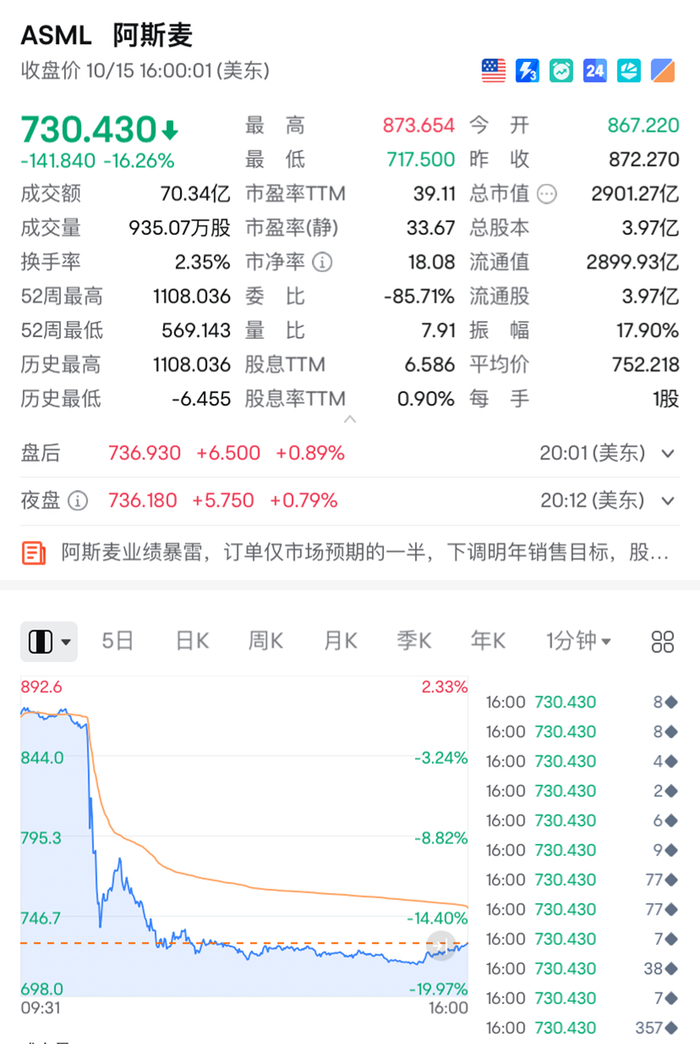Tap the trade tick with volume 38

click(x=581, y=969)
